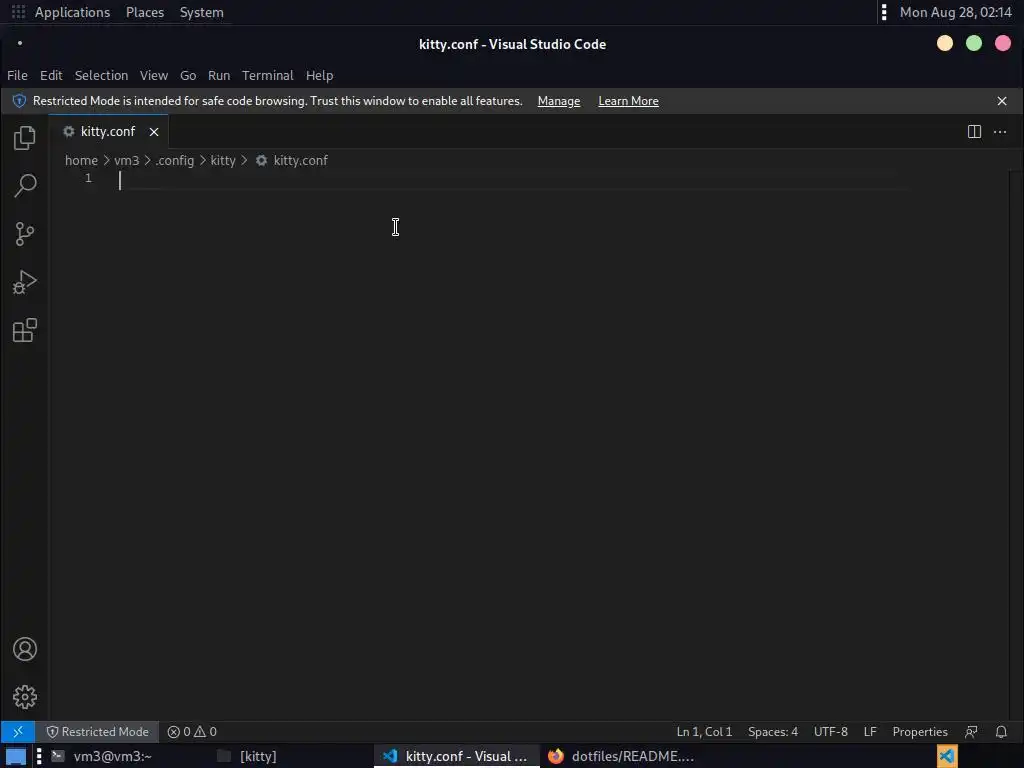Click the .config breadcrumb segment

(x=174, y=161)
